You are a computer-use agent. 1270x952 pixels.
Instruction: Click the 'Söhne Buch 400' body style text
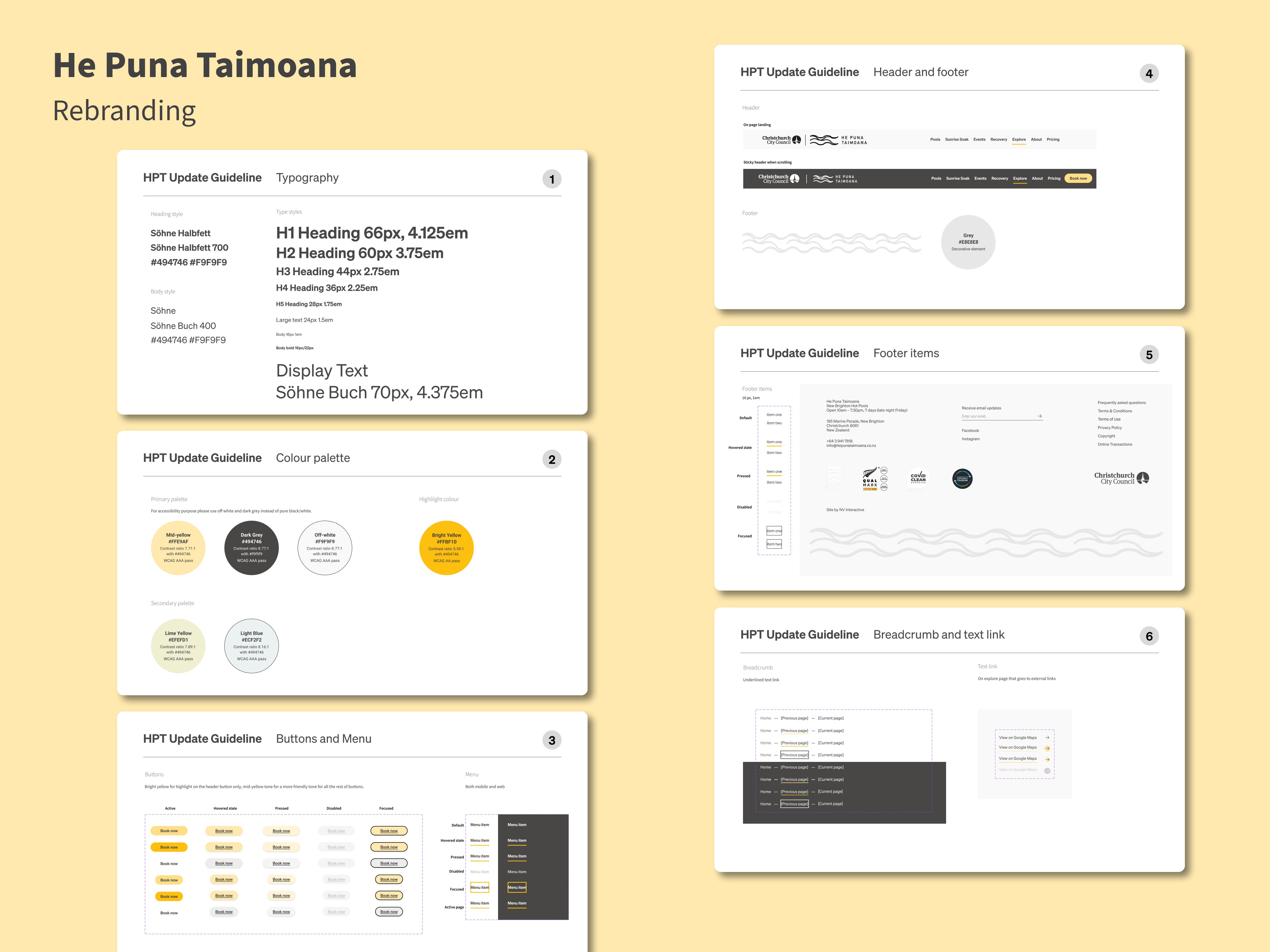(x=183, y=326)
